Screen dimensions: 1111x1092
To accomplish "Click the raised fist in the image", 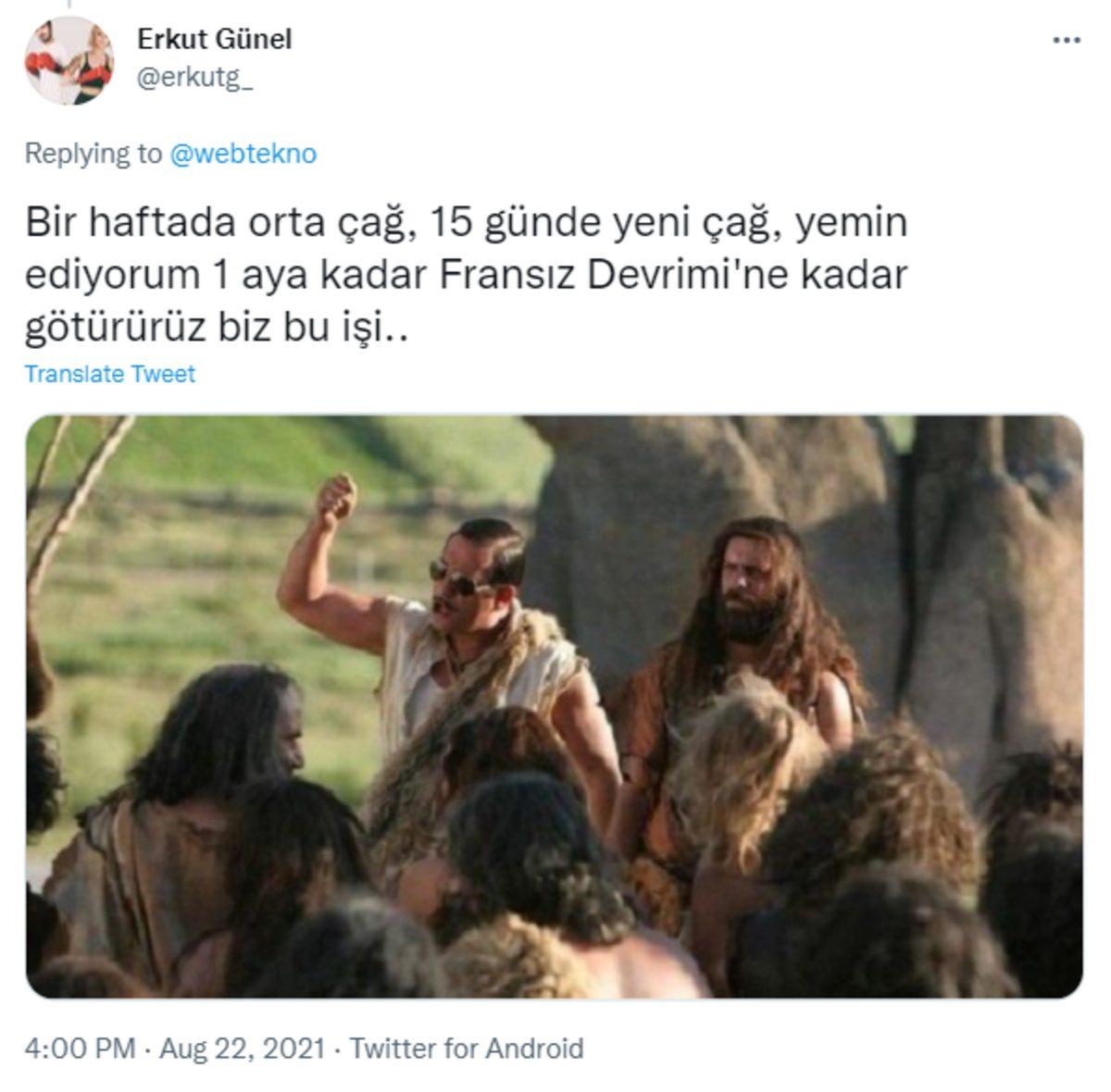I will (x=335, y=497).
